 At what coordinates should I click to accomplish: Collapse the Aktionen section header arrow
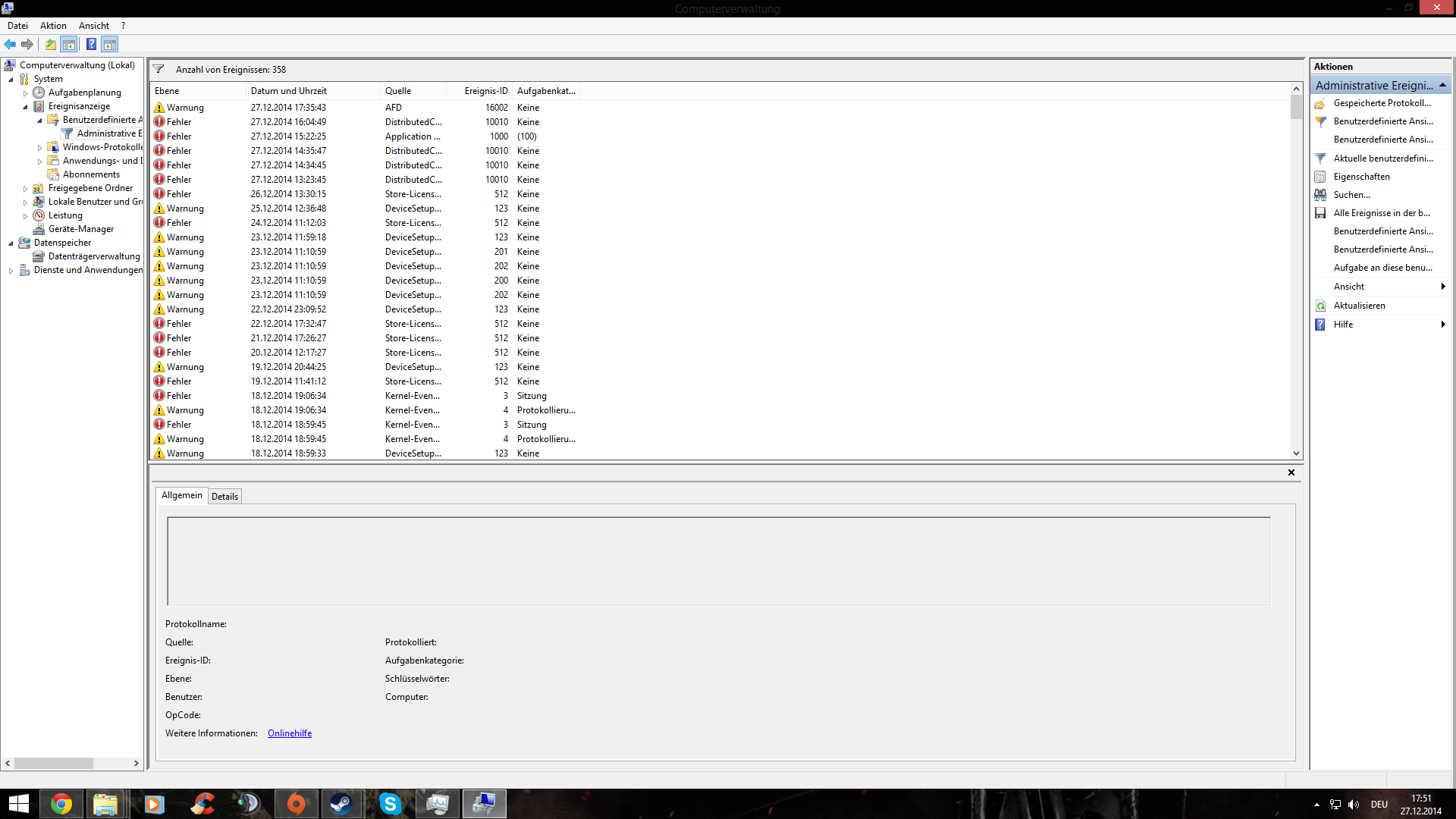coord(1442,85)
